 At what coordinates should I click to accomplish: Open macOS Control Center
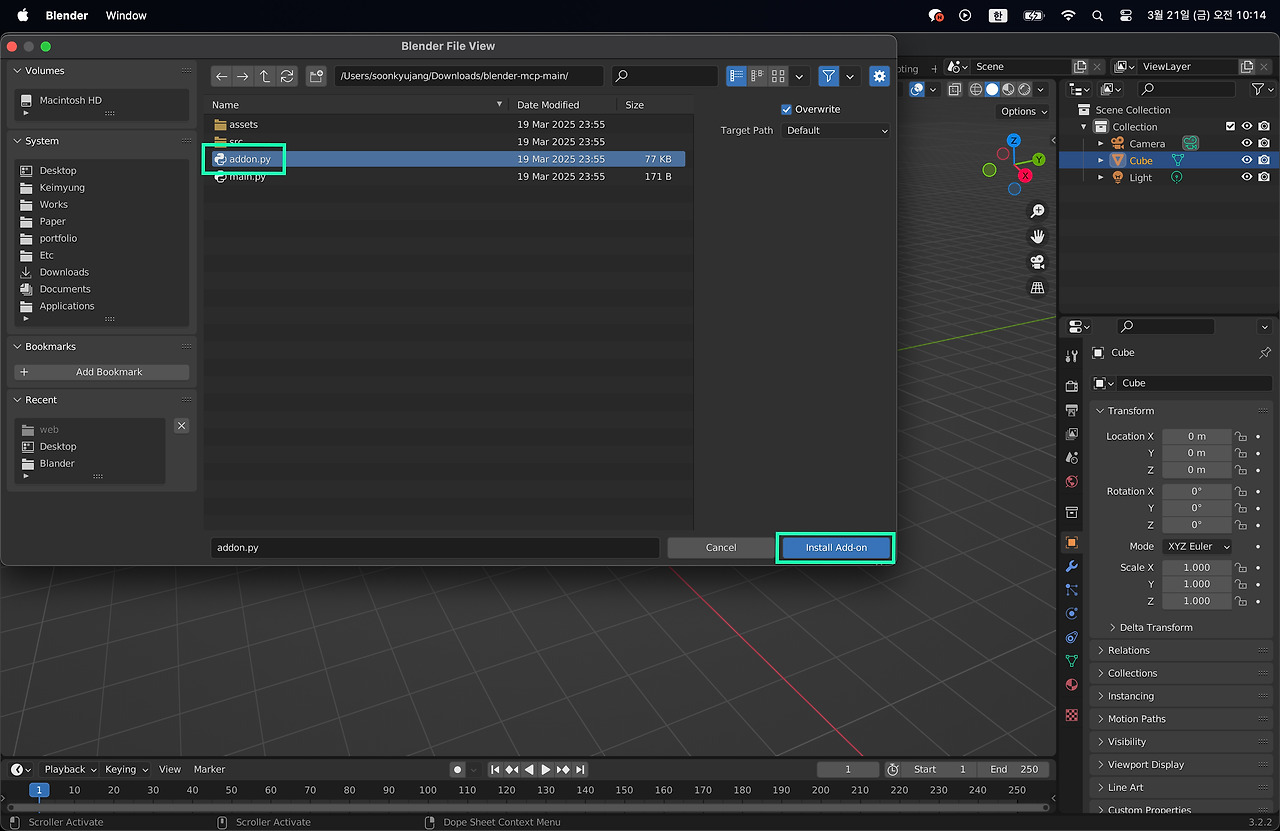[1126, 15]
